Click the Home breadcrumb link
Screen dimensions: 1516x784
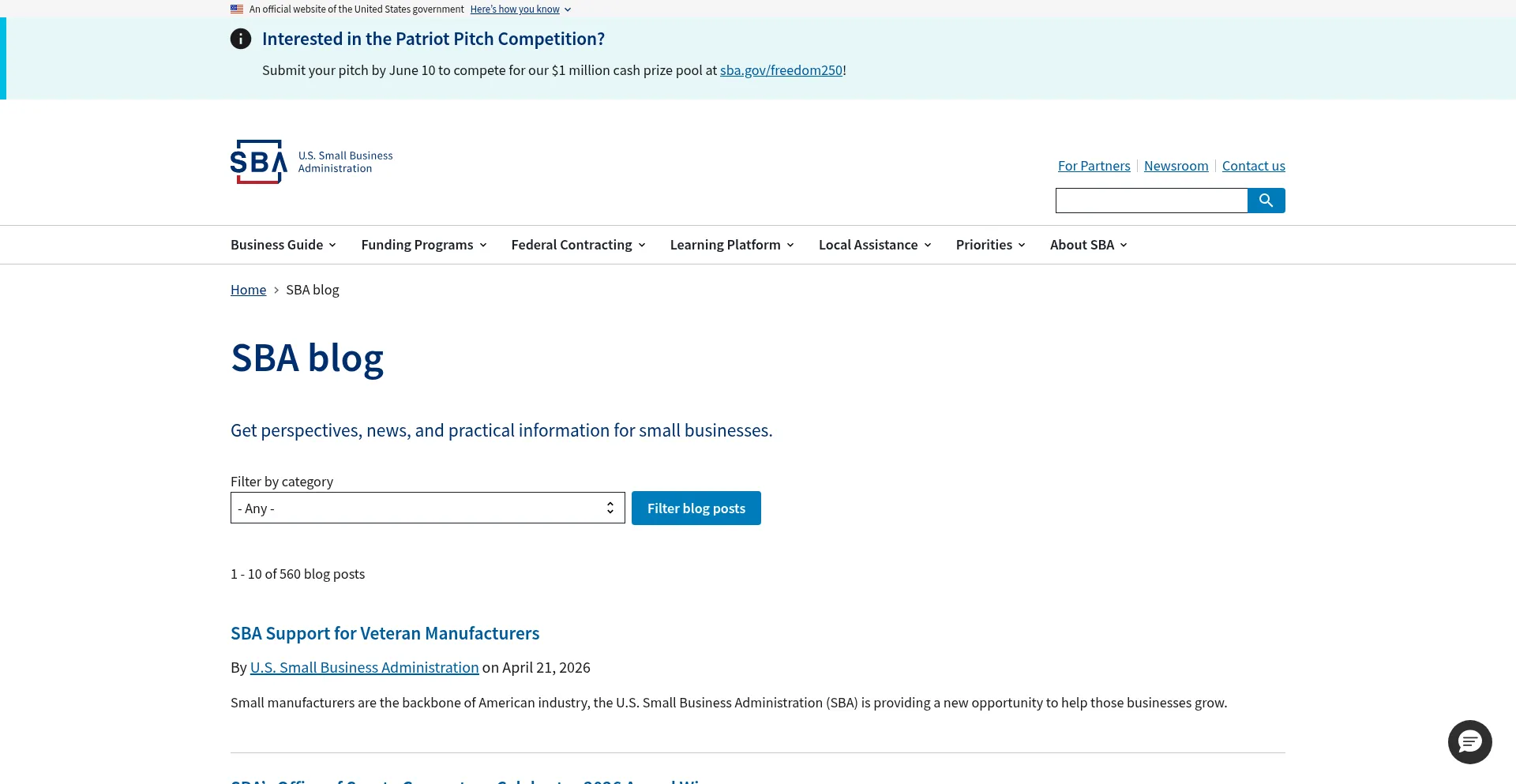click(248, 290)
